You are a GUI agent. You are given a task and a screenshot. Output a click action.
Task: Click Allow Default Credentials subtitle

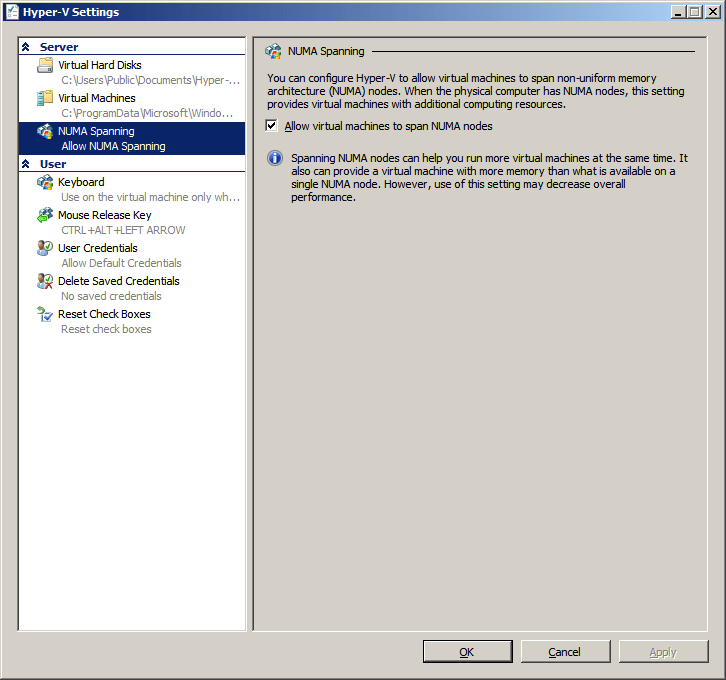tap(121, 263)
